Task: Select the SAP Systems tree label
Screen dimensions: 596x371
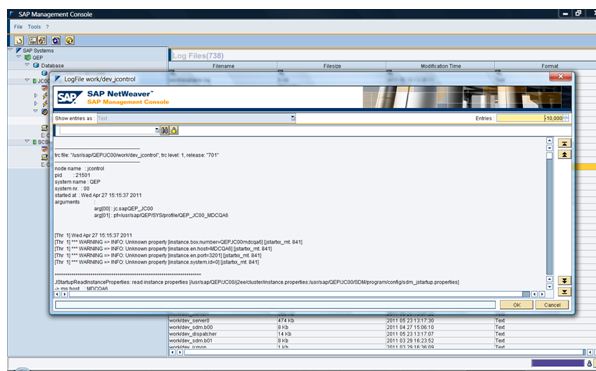Action: pos(38,51)
